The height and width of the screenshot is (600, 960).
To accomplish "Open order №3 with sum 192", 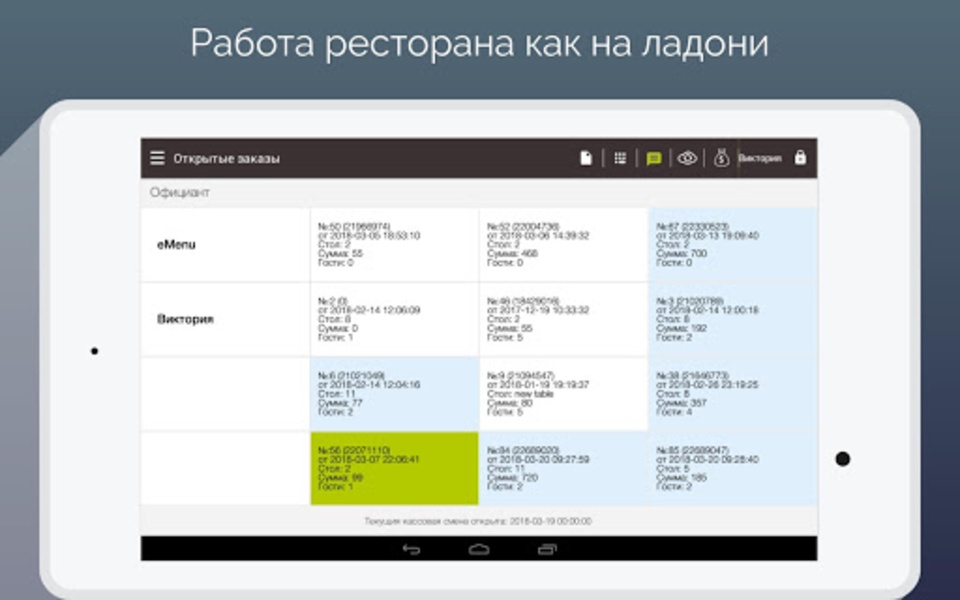I will click(x=733, y=319).
